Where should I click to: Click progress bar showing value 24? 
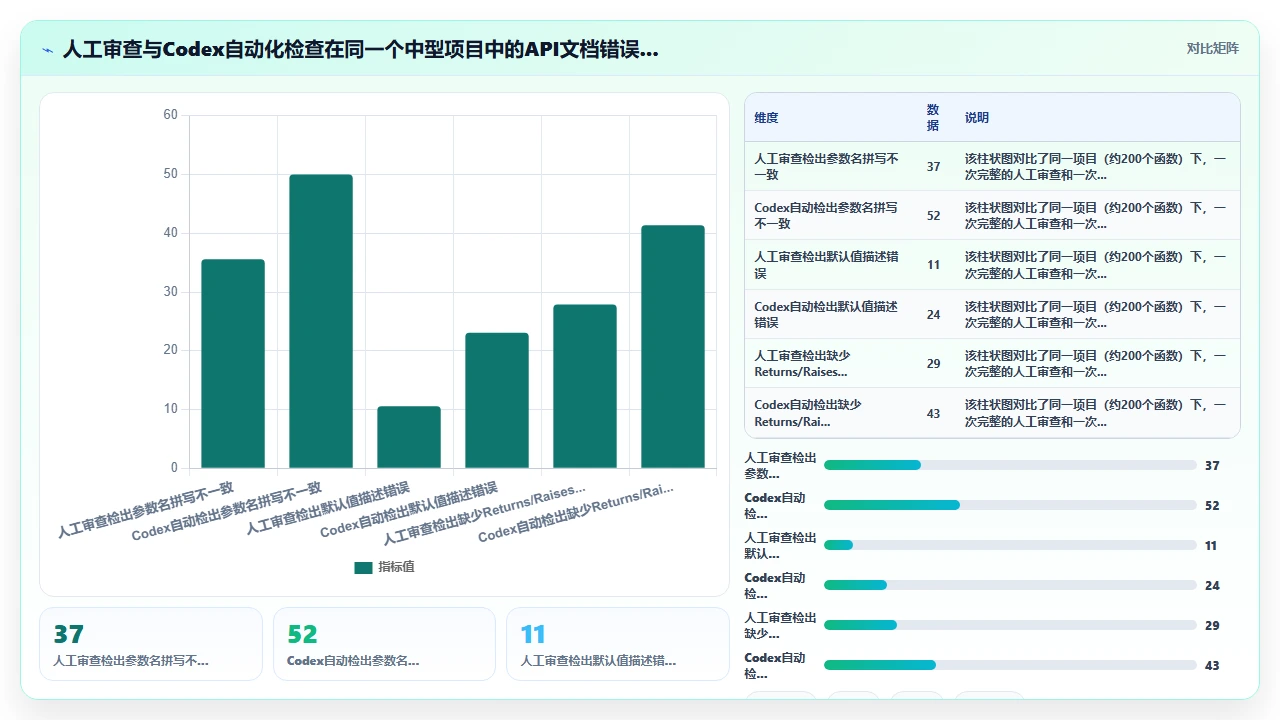[x=1010, y=585]
